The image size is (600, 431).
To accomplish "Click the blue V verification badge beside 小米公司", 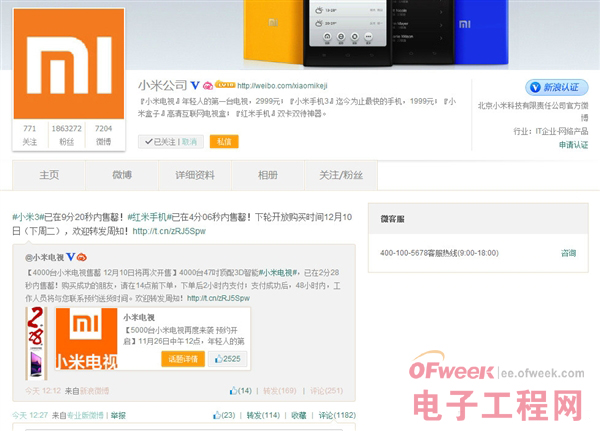I will 195,85.
